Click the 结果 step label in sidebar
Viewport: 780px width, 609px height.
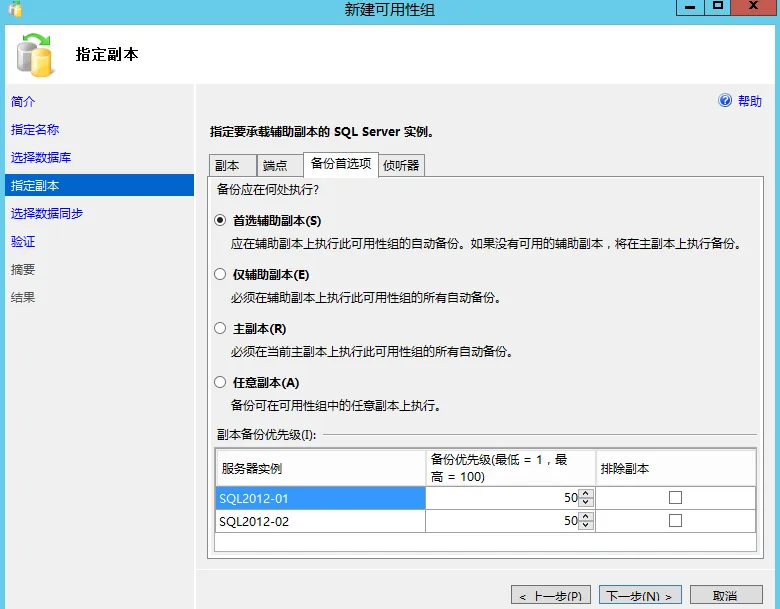pos(23,298)
